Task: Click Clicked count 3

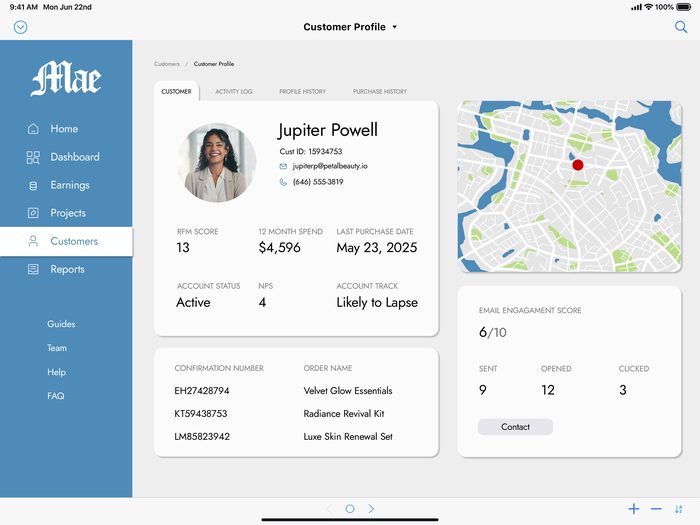Action: [x=623, y=390]
